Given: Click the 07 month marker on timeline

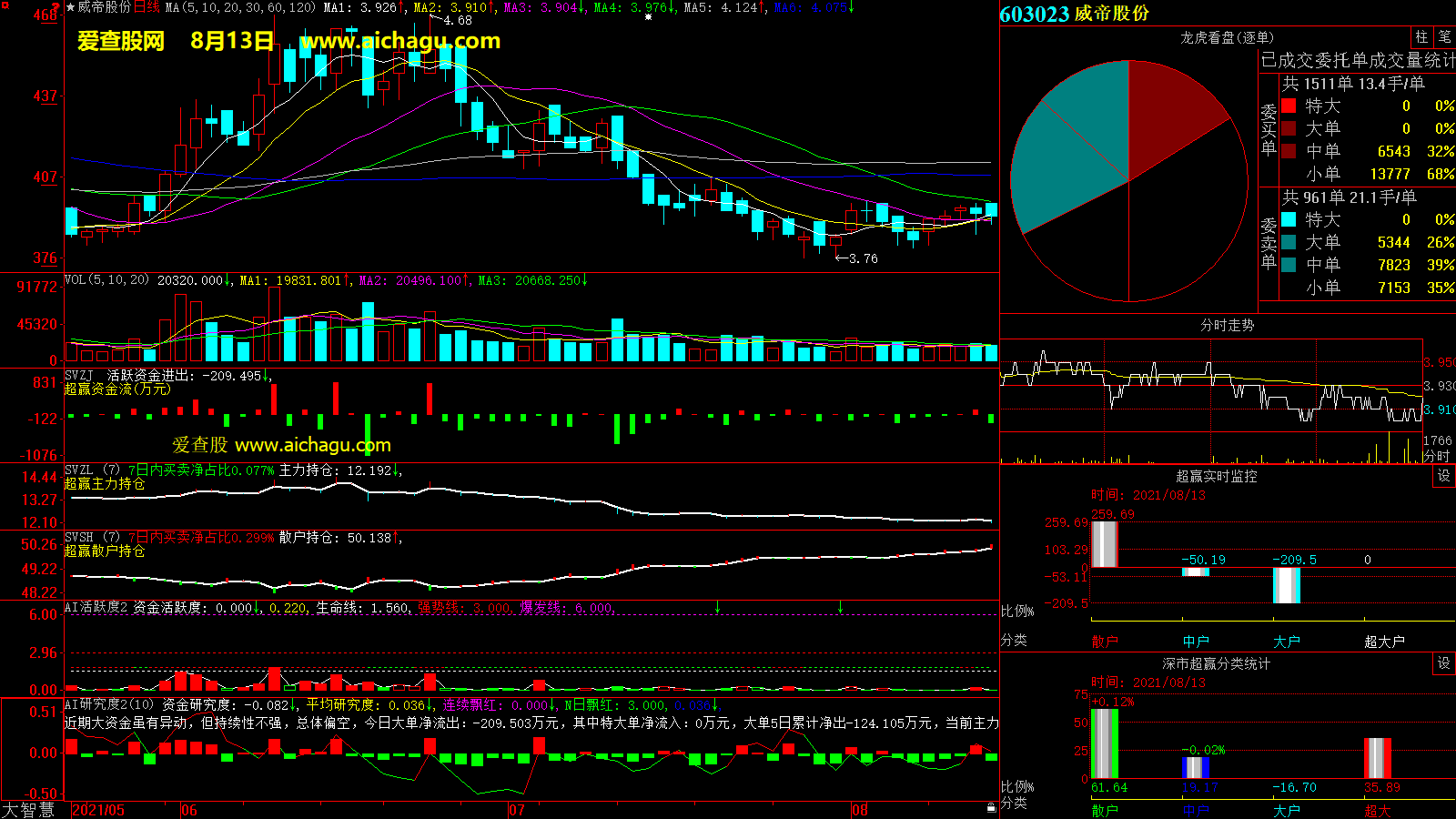Looking at the screenshot, I should click(x=517, y=810).
